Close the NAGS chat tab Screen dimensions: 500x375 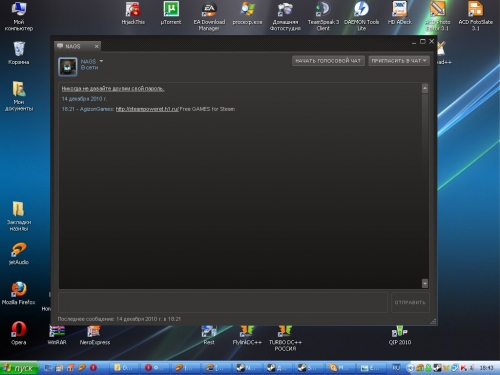click(96, 46)
